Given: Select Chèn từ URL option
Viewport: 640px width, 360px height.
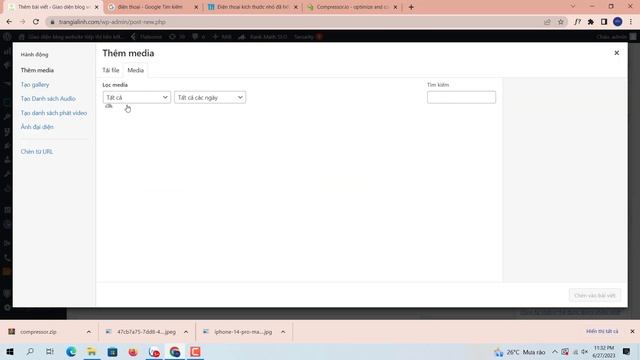Looking at the screenshot, I should pyautogui.click(x=37, y=151).
